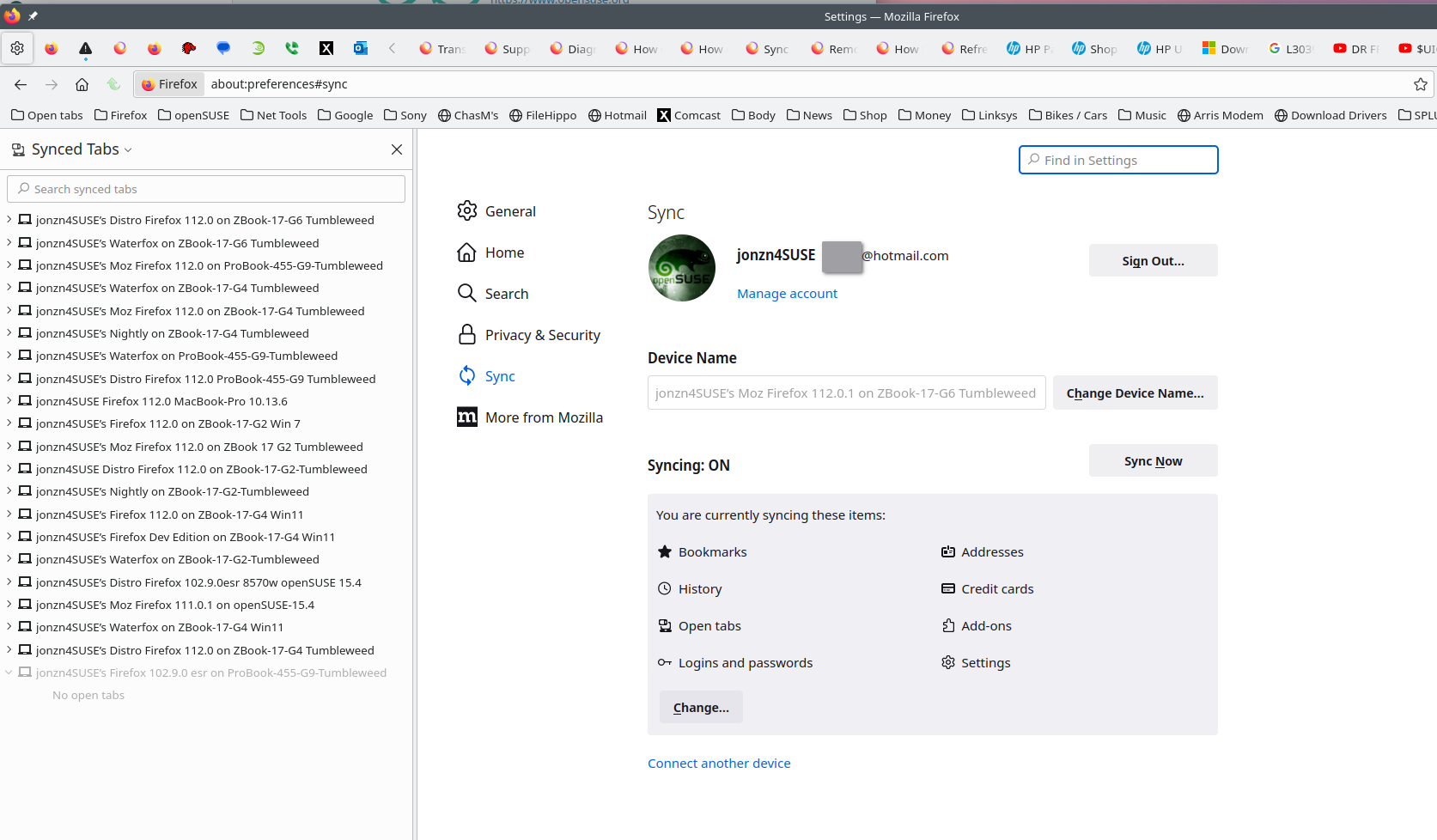The image size is (1437, 840).
Task: Switch to the HP Shop tab
Action: tap(1094, 49)
